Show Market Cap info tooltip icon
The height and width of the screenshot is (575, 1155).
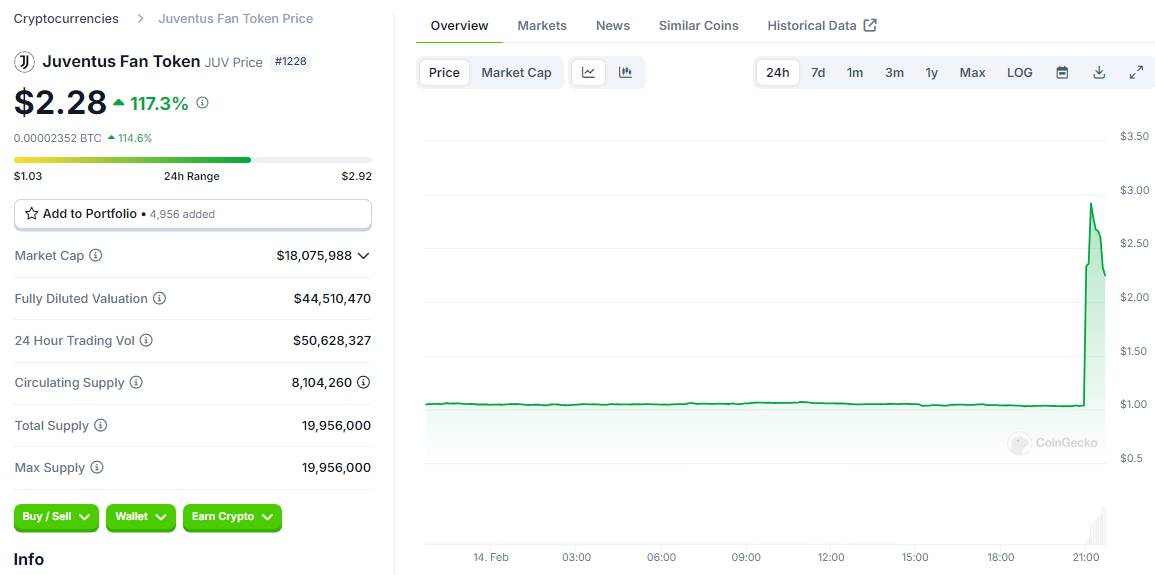point(96,255)
